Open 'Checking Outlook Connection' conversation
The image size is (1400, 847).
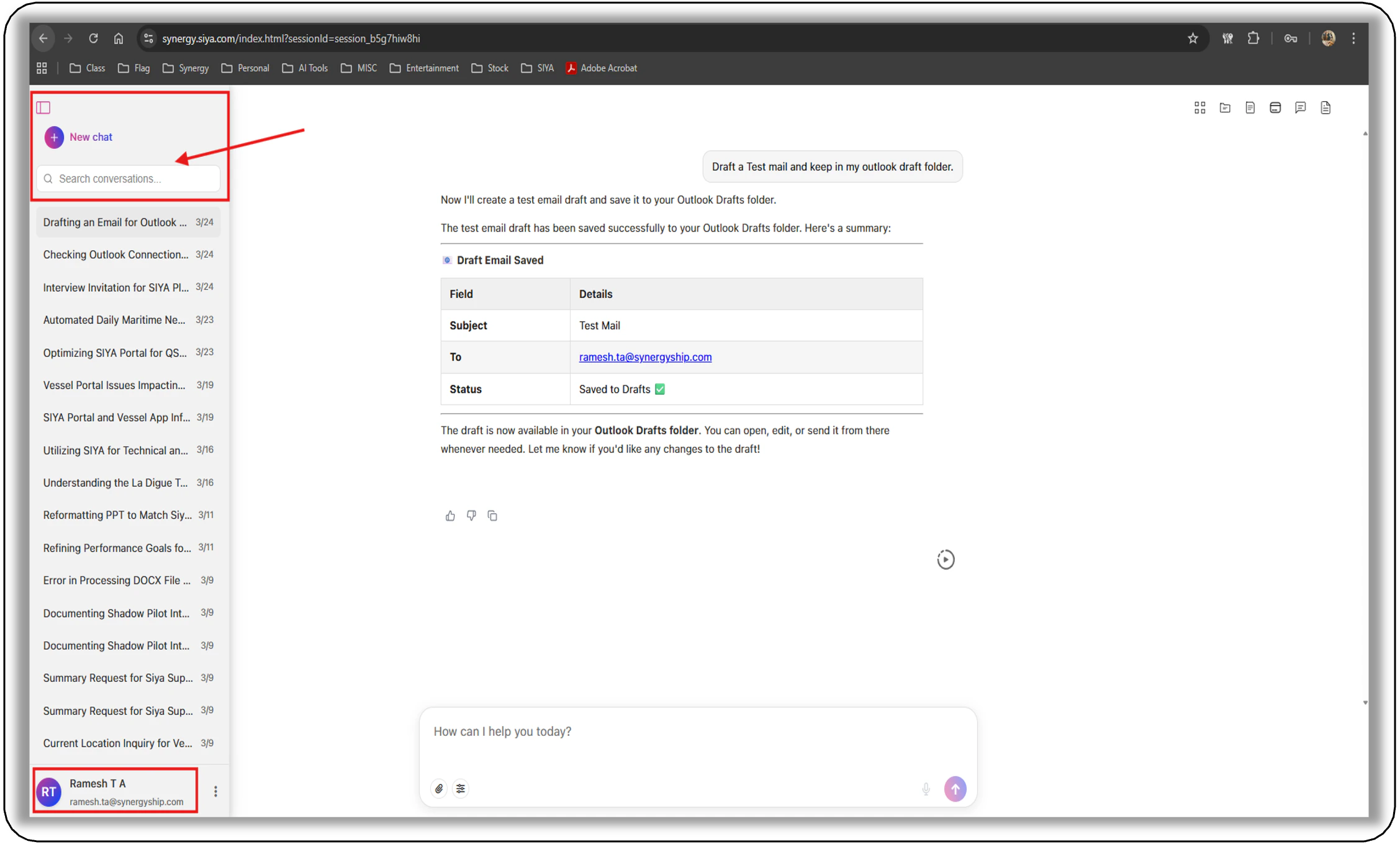pos(129,254)
